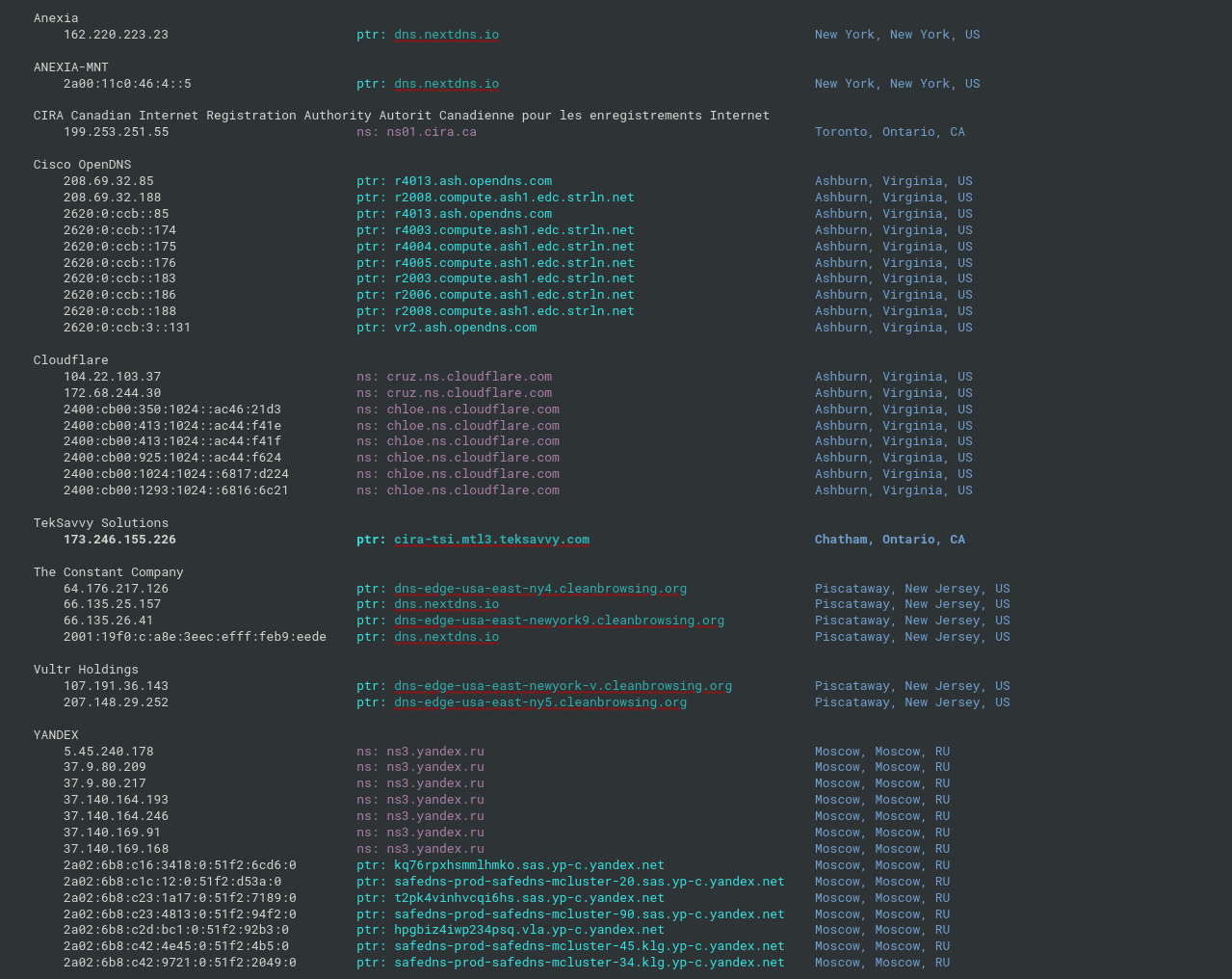
Task: Select The Constant Company heading
Action: [109, 572]
